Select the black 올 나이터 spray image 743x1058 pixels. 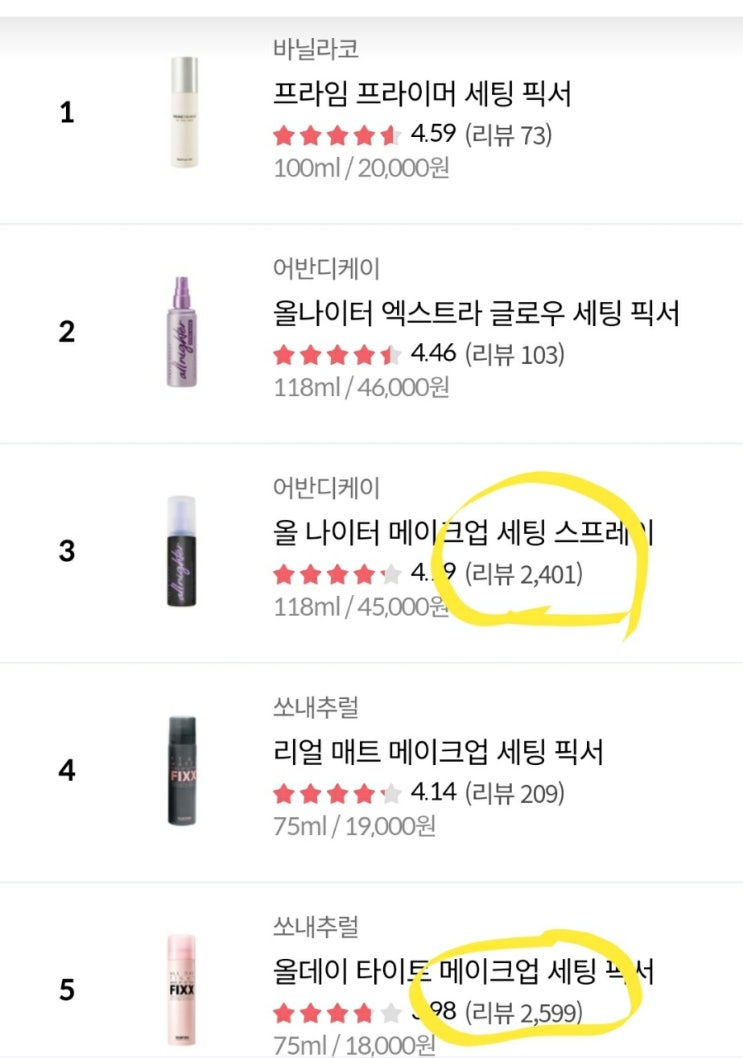181,551
